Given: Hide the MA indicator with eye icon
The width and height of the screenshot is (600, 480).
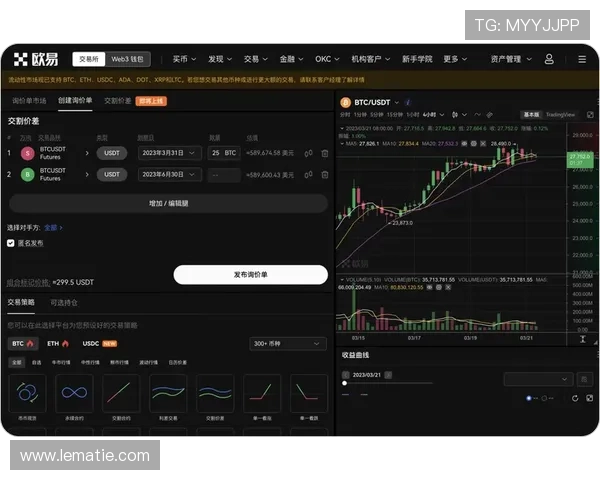Looking at the screenshot, I should [x=464, y=144].
